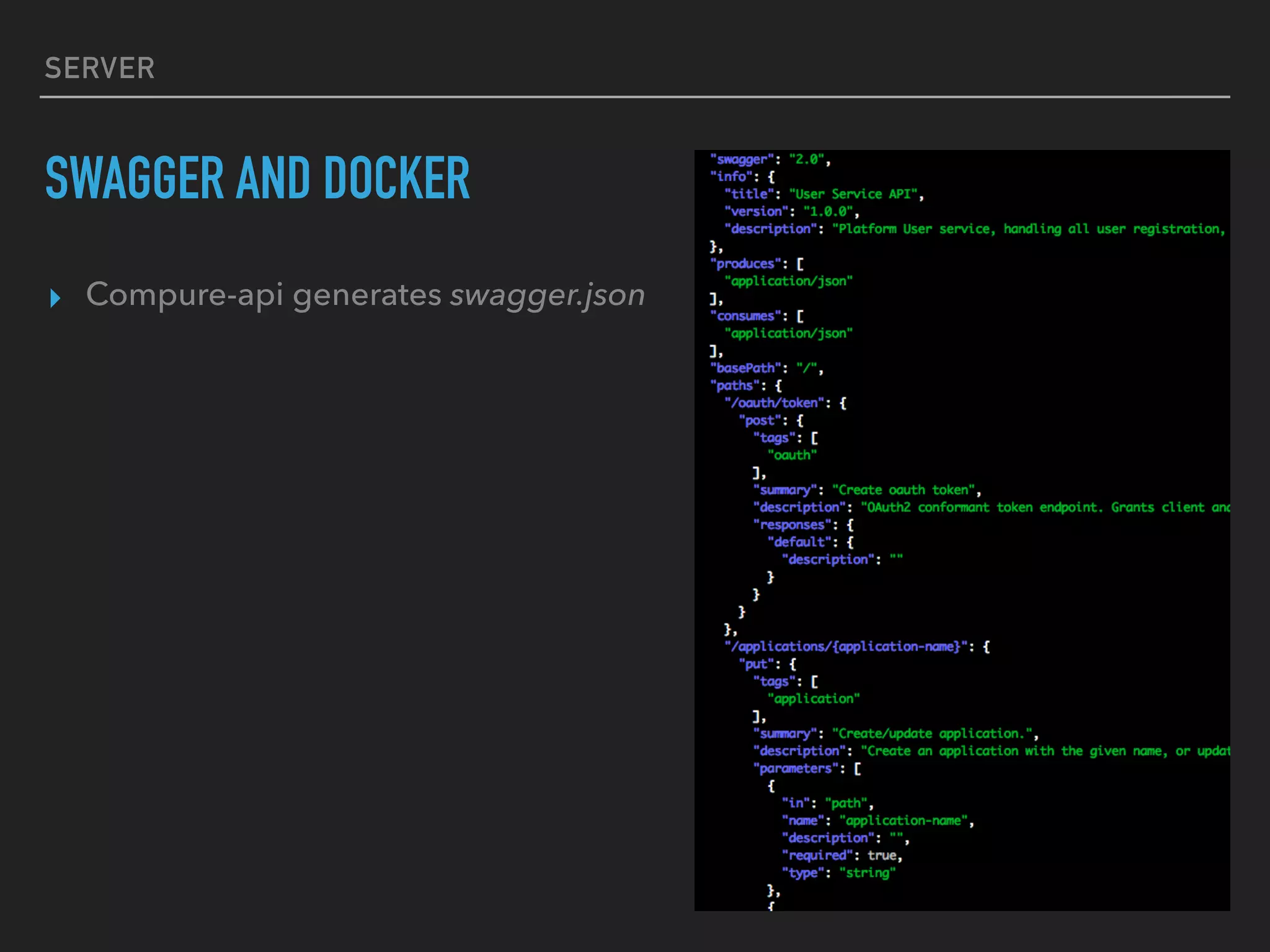Image resolution: width=1270 pixels, height=952 pixels.
Task: Click the "oauth" tag value
Action: (793, 455)
